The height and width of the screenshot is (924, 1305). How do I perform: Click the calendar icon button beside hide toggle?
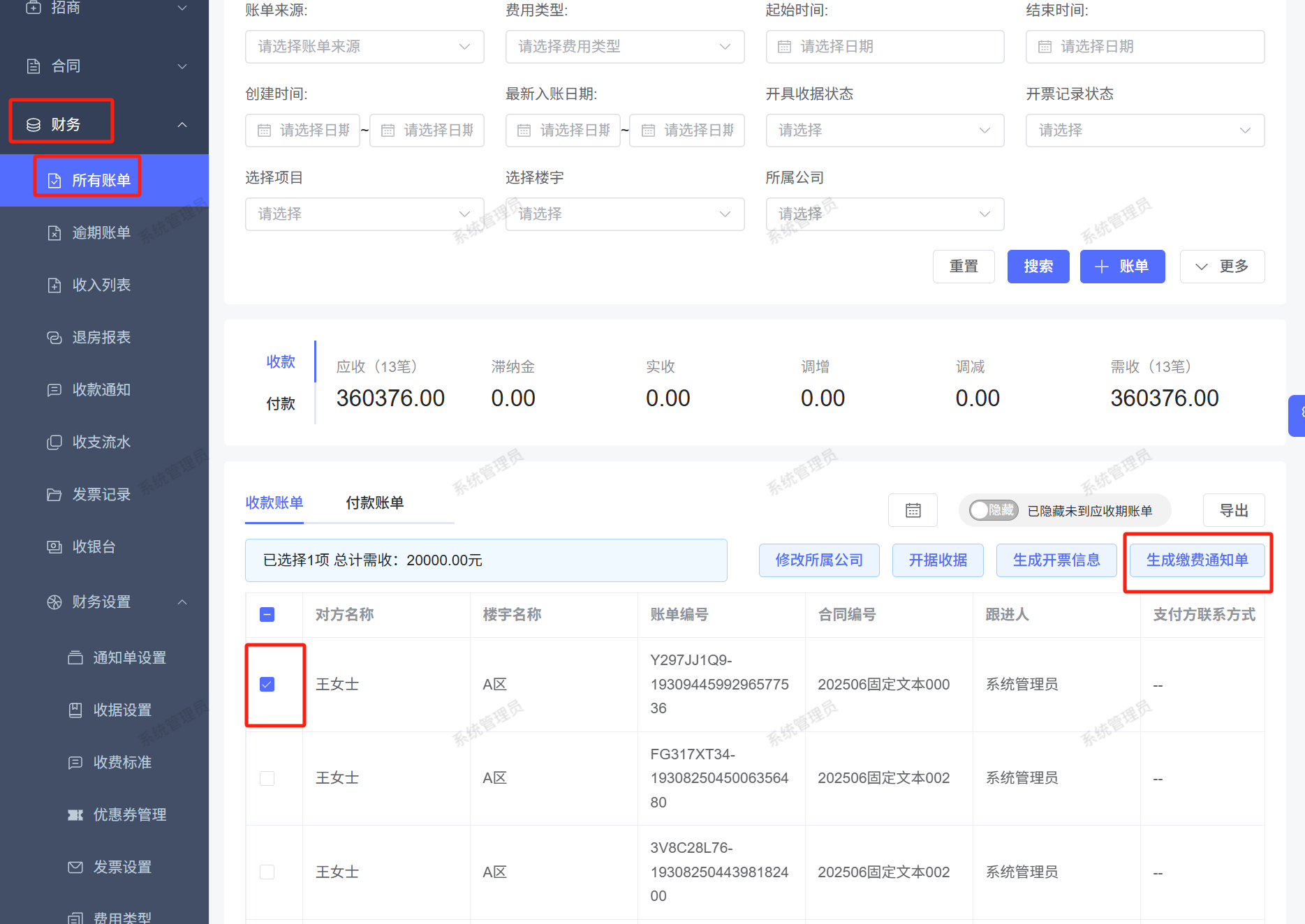913,510
